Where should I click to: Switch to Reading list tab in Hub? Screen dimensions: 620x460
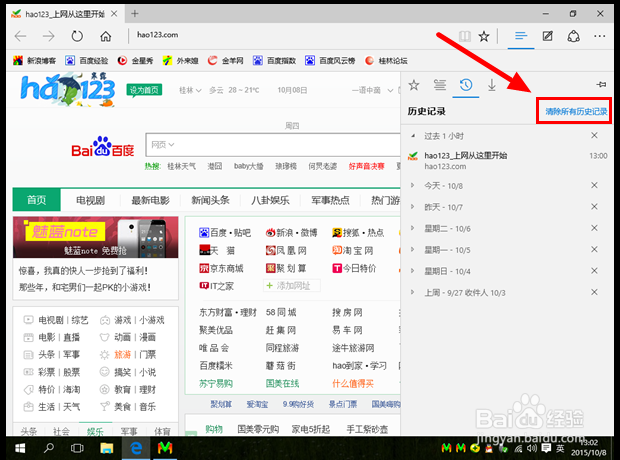tap(440, 85)
